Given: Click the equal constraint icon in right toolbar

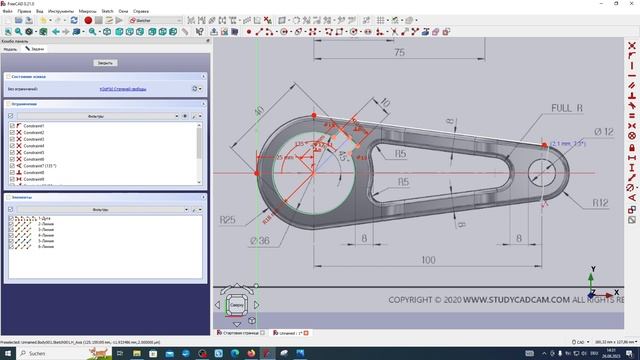Looking at the screenshot, I should 632,116.
